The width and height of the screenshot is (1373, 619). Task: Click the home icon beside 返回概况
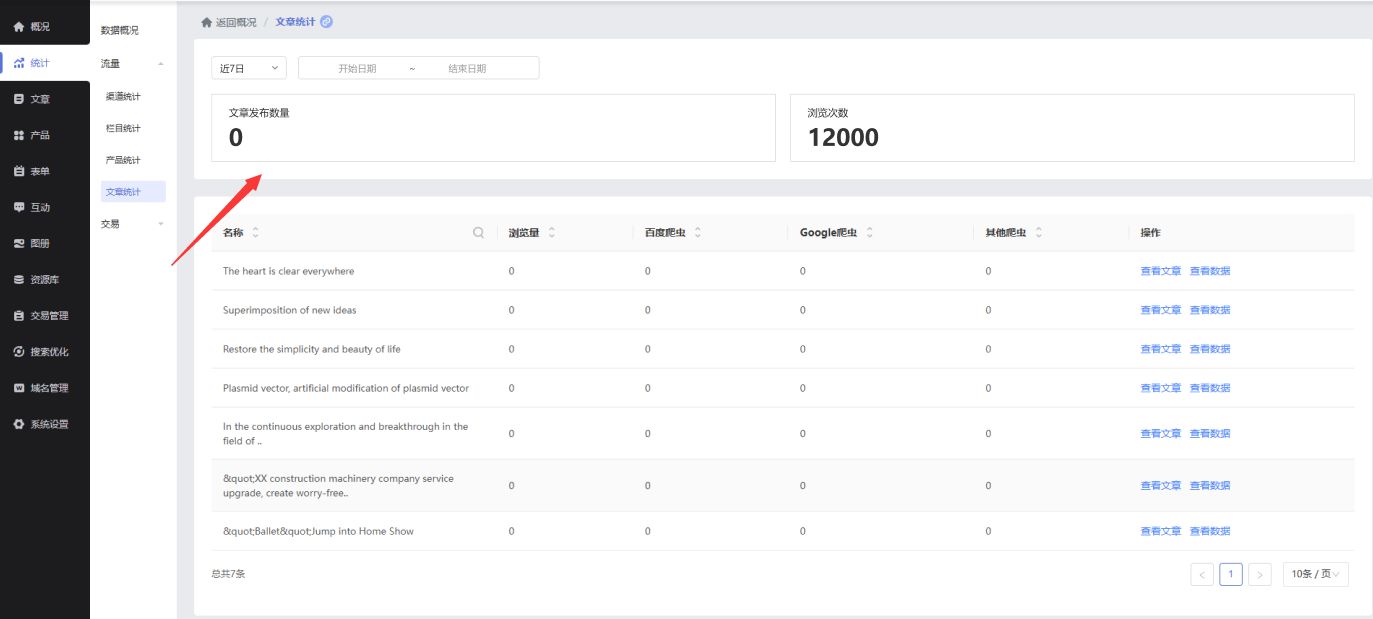pyautogui.click(x=207, y=22)
